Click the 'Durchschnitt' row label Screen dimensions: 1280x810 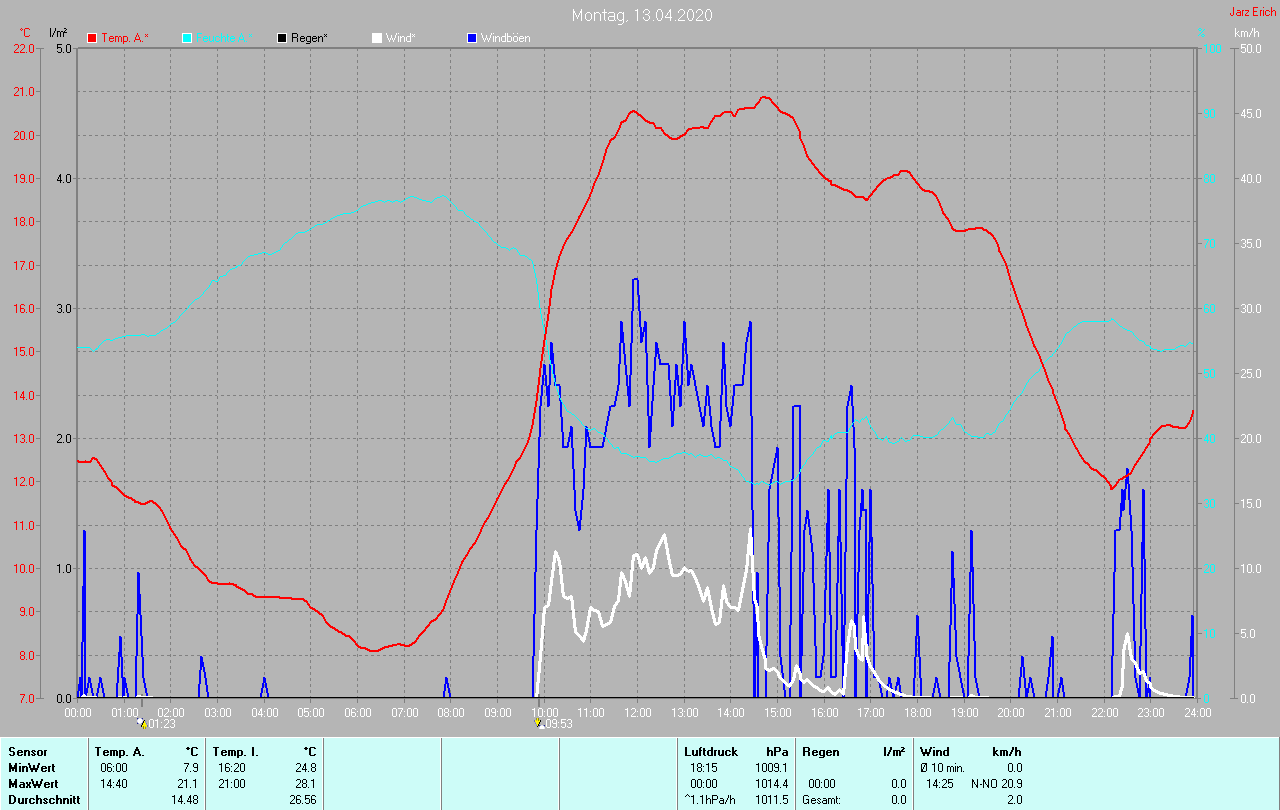pyautogui.click(x=44, y=800)
